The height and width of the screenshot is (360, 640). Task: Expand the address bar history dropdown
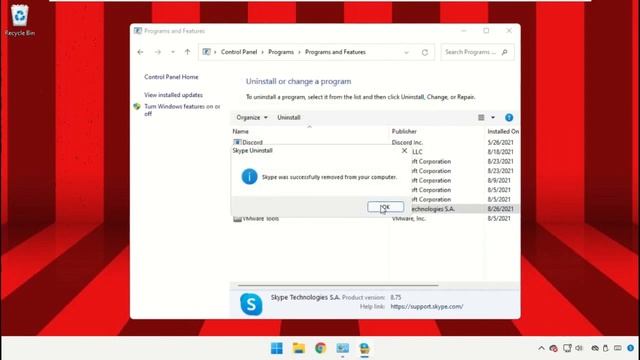point(406,53)
